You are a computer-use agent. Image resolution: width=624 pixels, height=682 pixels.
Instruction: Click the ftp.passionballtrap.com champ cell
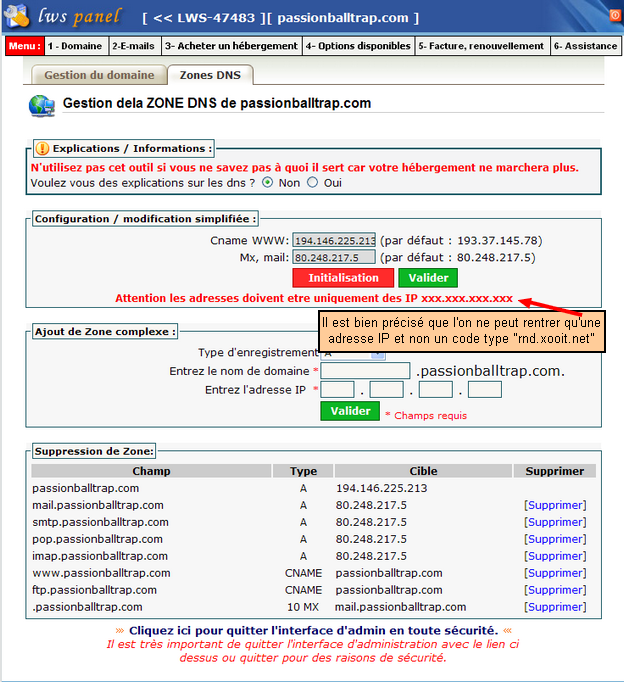click(x=94, y=590)
